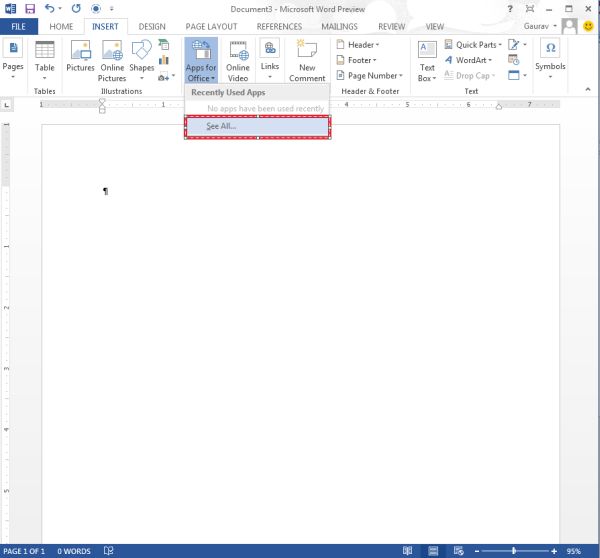Save the document from Quick Access Toolbar
This screenshot has height=558, width=600.
tap(30, 8)
